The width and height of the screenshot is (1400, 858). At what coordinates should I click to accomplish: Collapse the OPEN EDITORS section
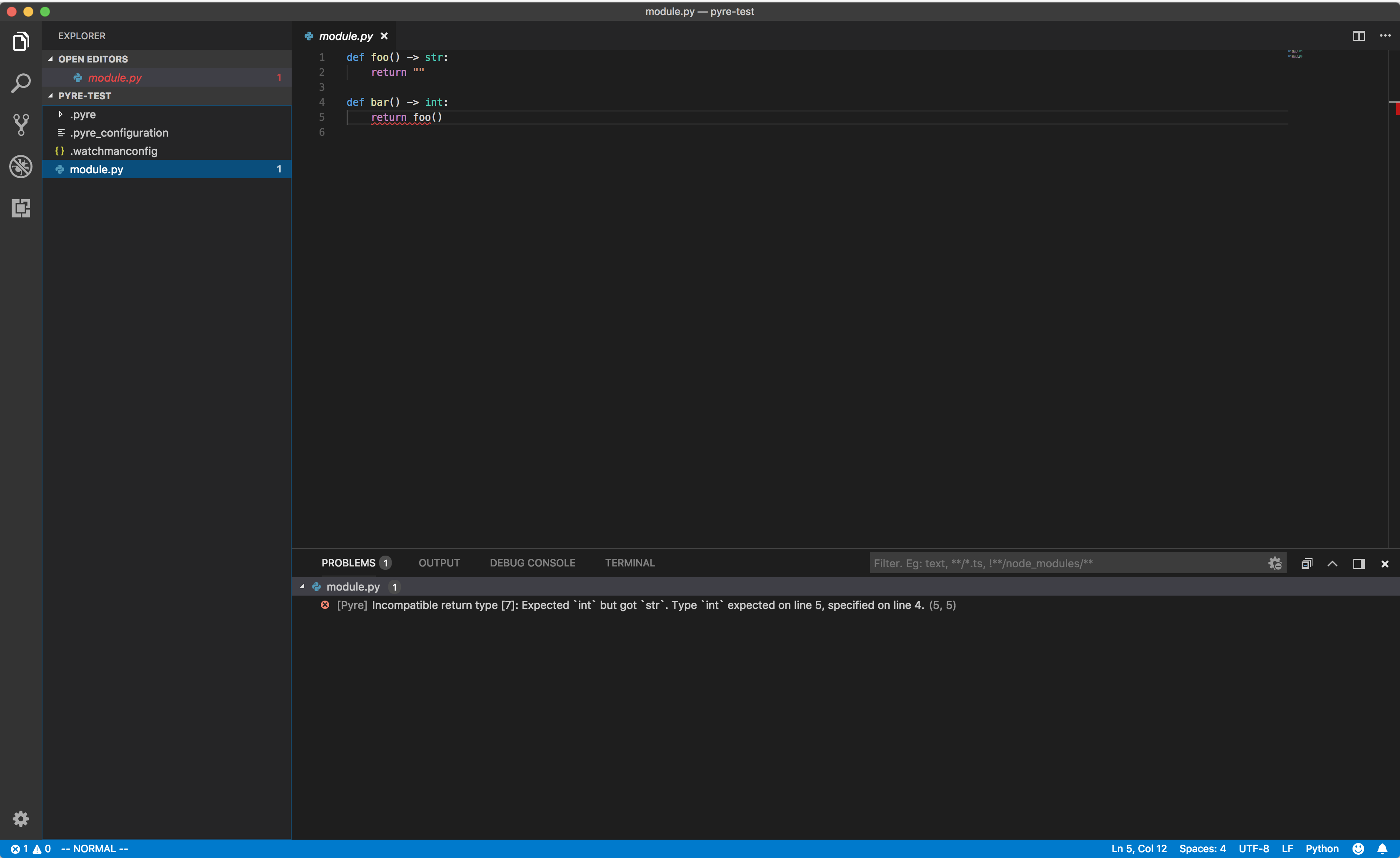click(x=50, y=59)
